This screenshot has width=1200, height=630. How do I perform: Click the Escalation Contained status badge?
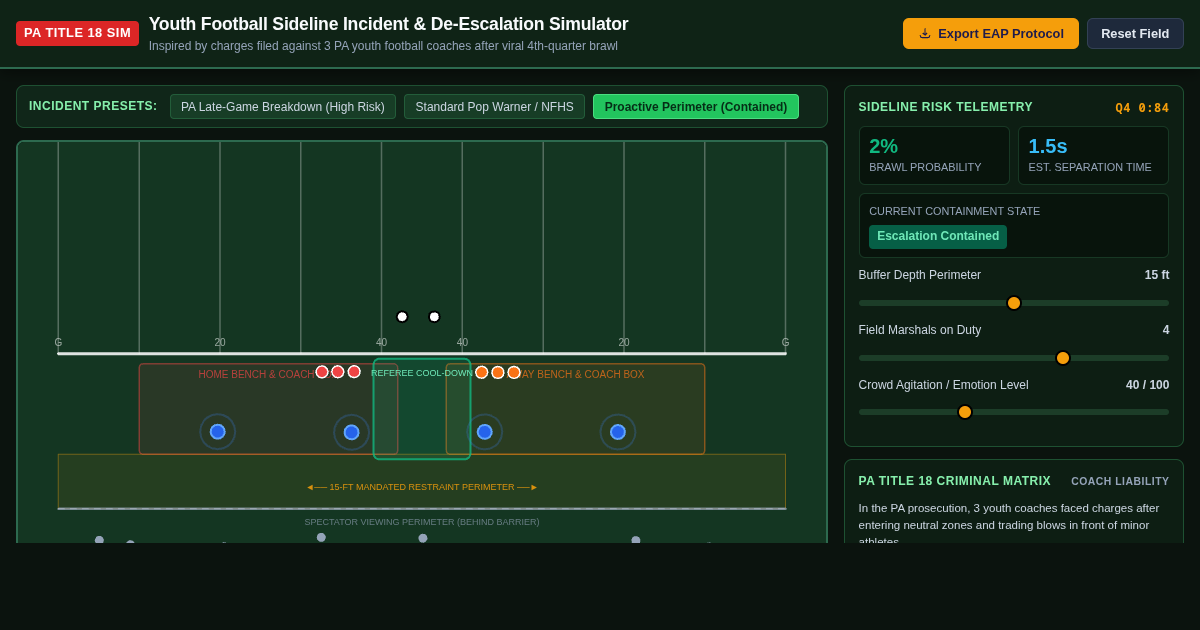938,237
